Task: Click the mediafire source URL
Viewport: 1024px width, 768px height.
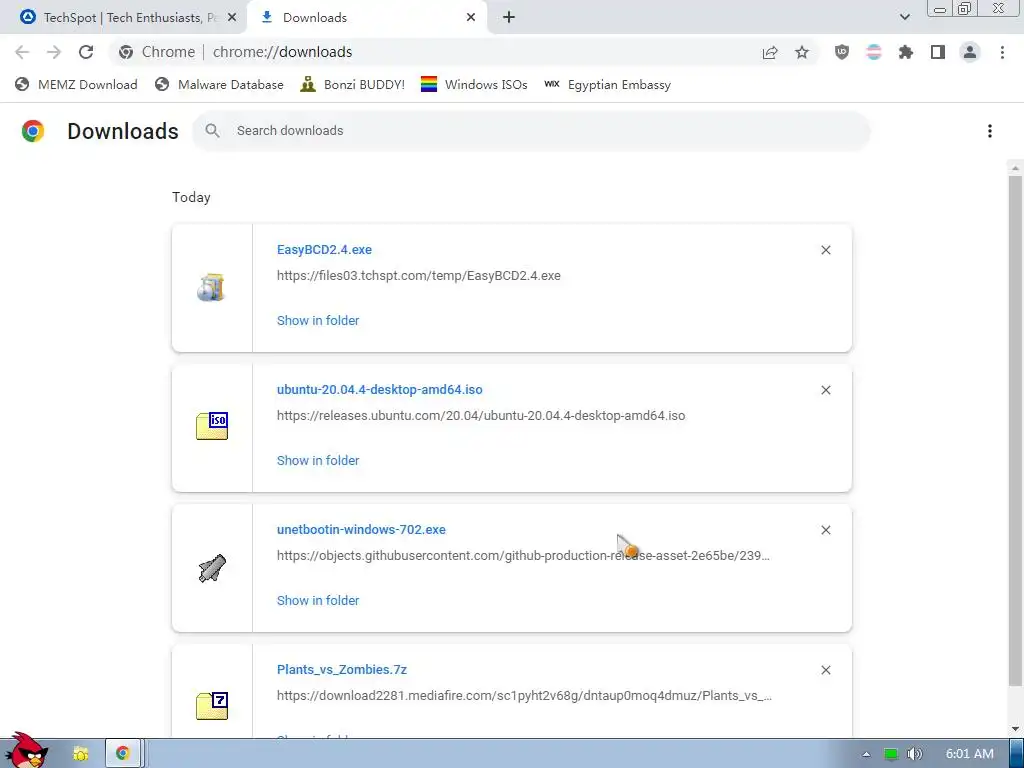Action: coord(524,696)
